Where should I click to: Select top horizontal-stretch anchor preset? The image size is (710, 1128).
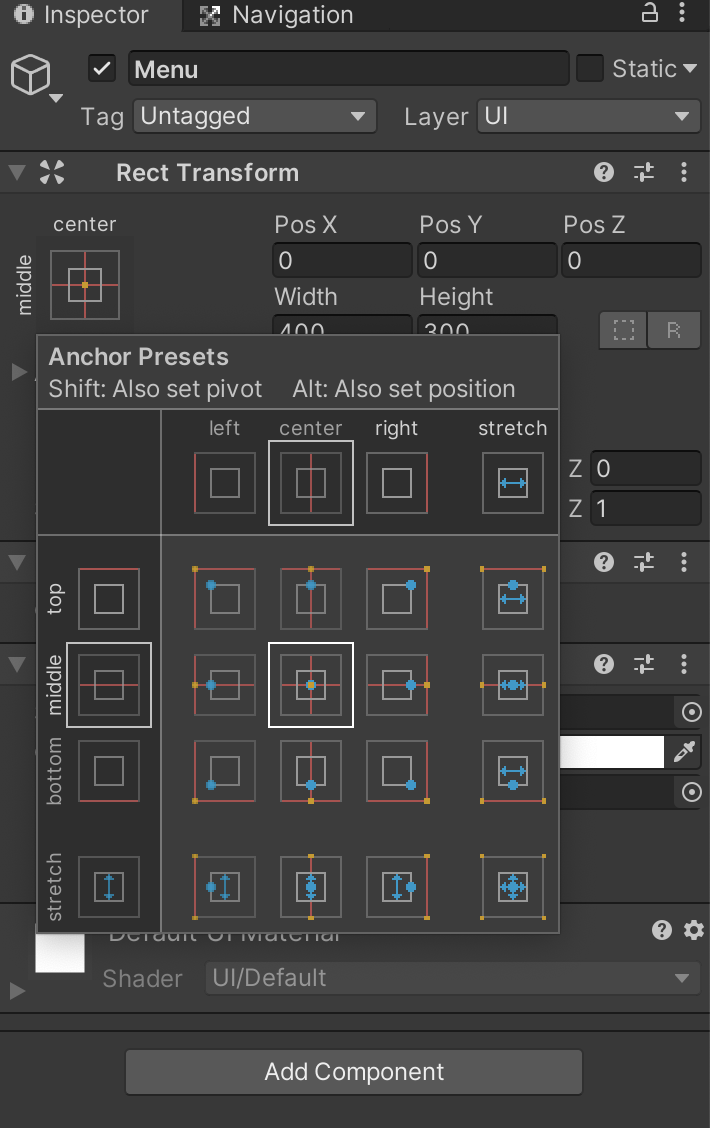(x=512, y=599)
